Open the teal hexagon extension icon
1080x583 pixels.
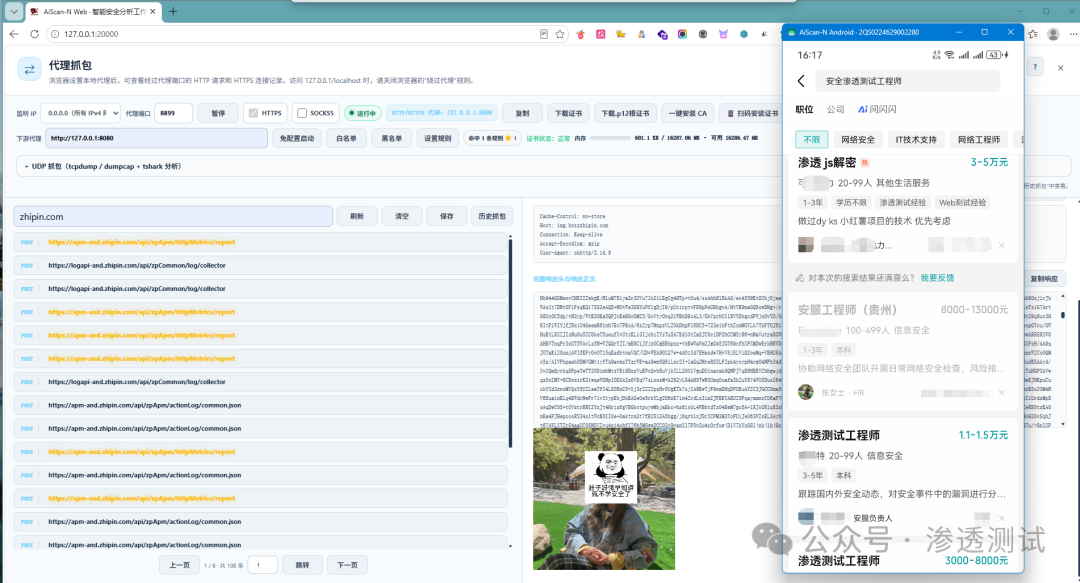coord(744,34)
